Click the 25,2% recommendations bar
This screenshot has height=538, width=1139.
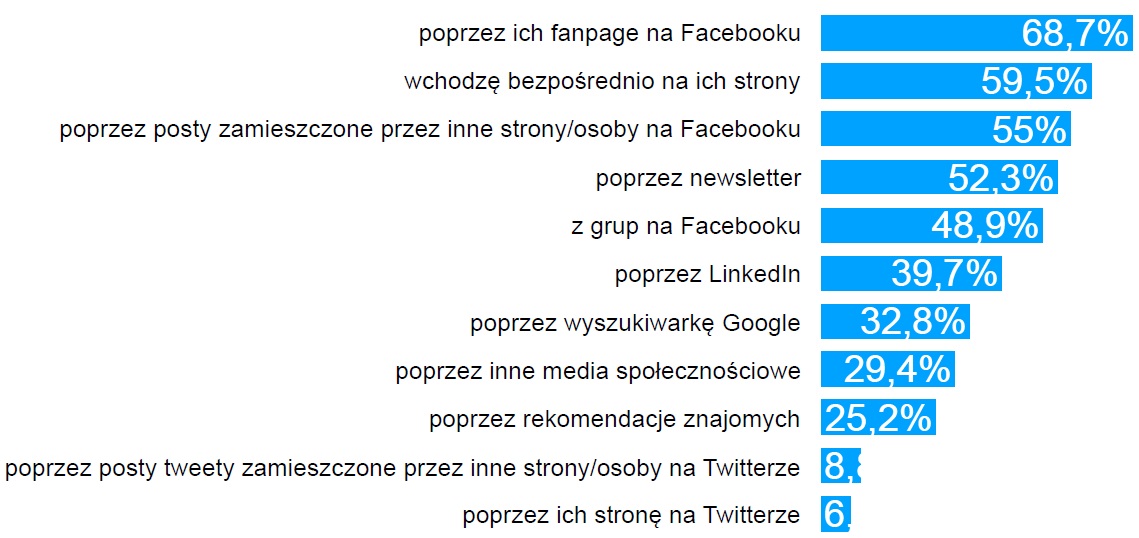click(878, 418)
